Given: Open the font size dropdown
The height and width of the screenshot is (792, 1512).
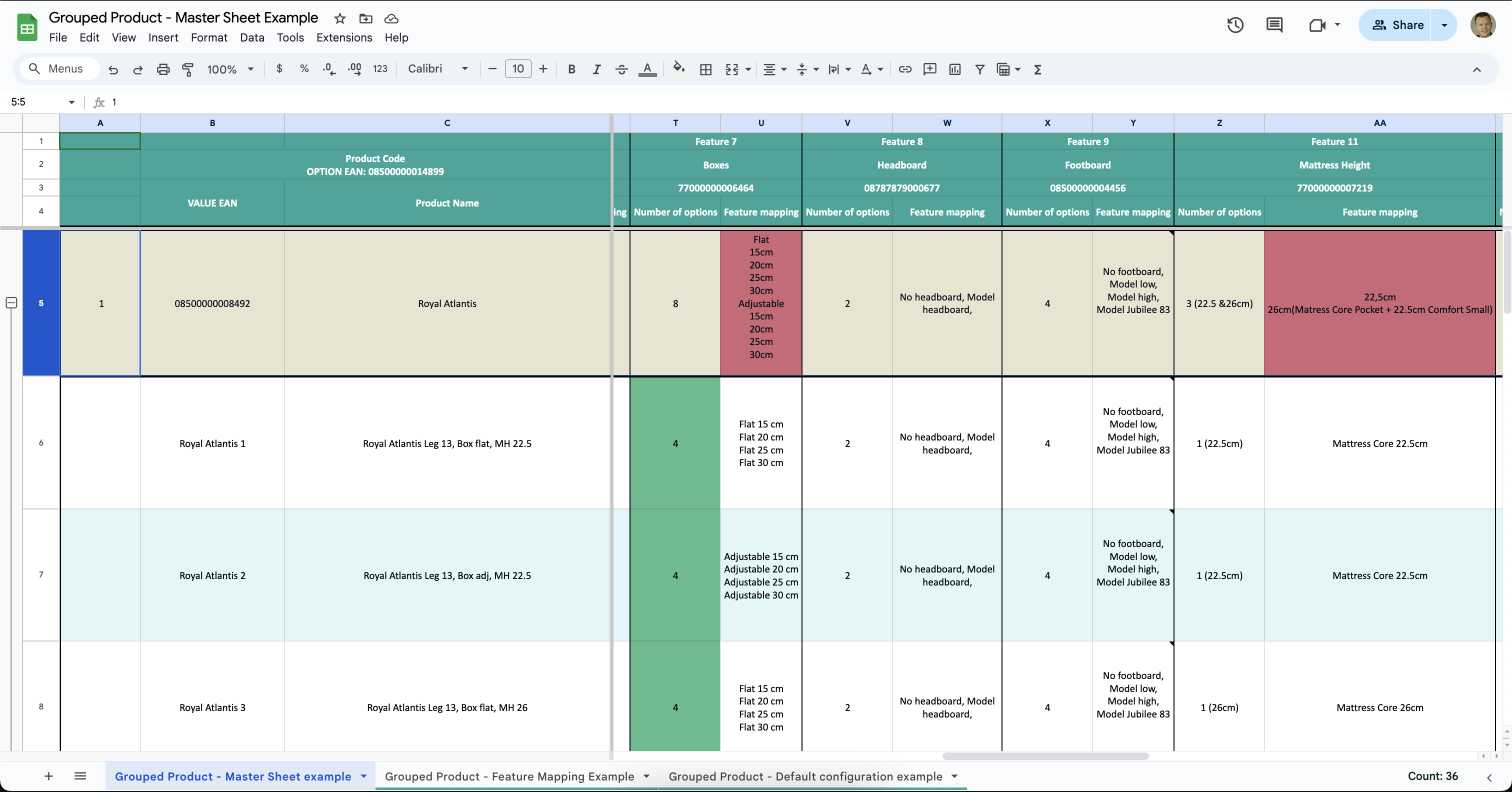Looking at the screenshot, I should (x=517, y=68).
